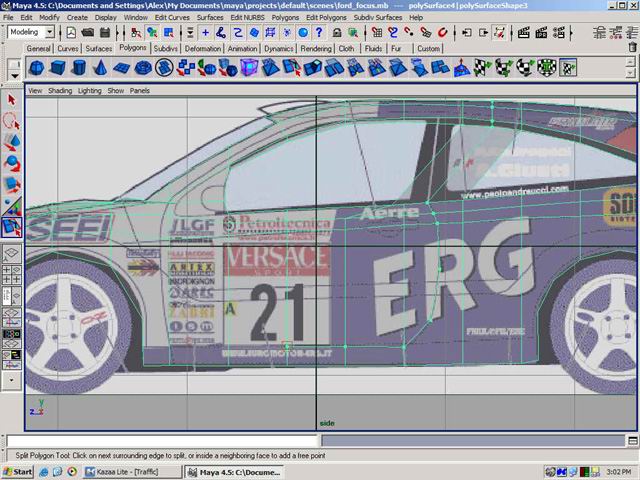This screenshot has width=640, height=480.
Task: Create a polygon sphere from the shelf
Action: tap(36, 68)
